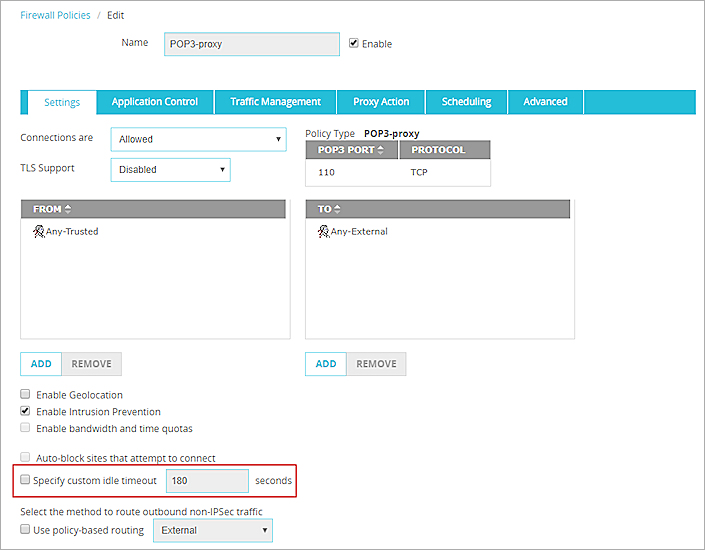Toggle the Enable policy checkbox
The height and width of the screenshot is (550, 705).
[x=354, y=43]
